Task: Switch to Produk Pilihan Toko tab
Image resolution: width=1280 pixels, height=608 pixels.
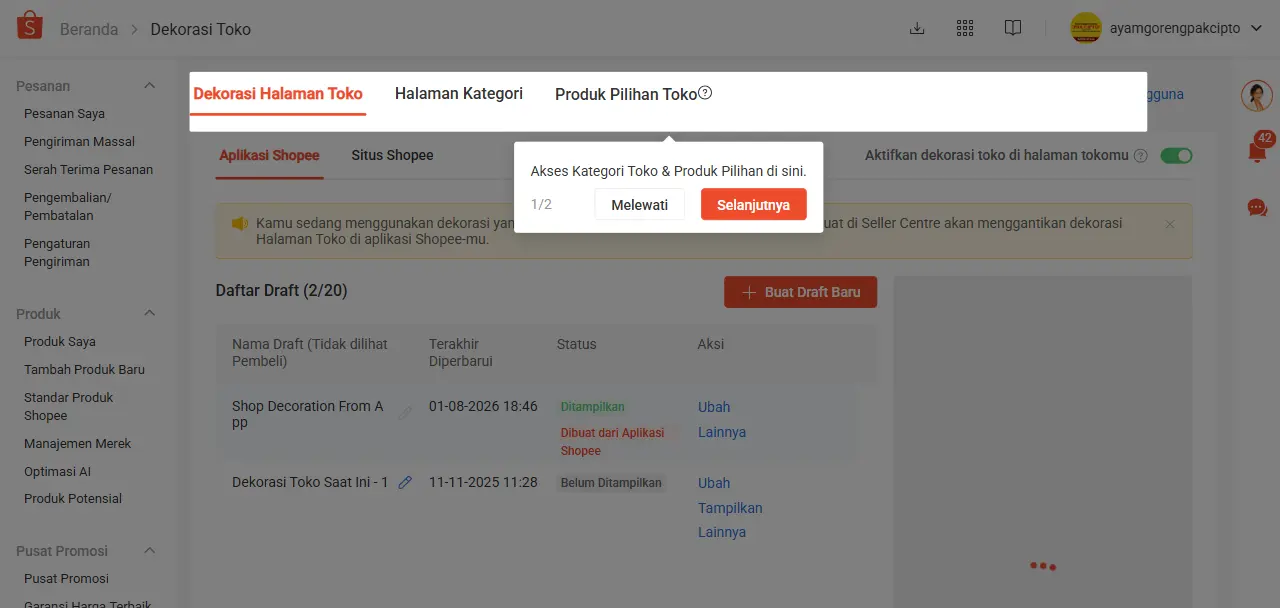Action: tap(626, 94)
